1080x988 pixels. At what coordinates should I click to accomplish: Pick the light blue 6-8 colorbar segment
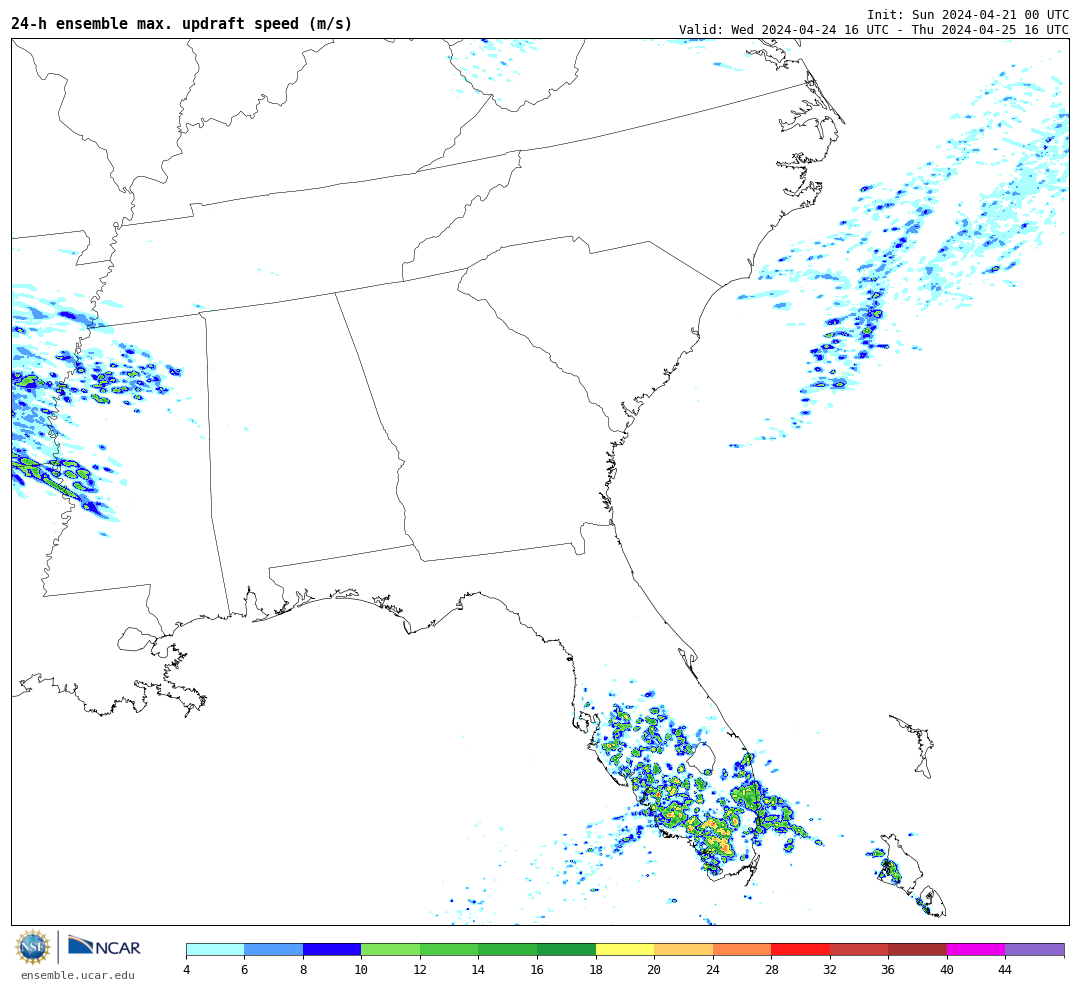point(274,949)
